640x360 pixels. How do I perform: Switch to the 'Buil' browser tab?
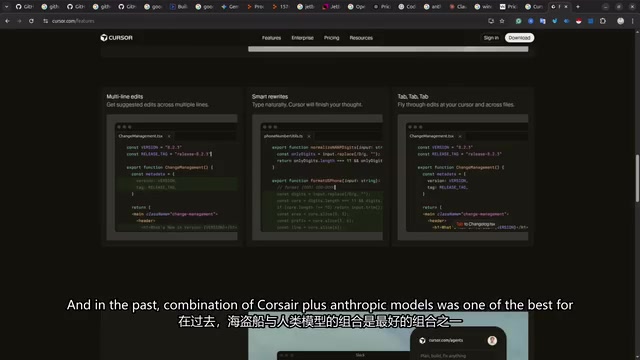[x=179, y=7]
